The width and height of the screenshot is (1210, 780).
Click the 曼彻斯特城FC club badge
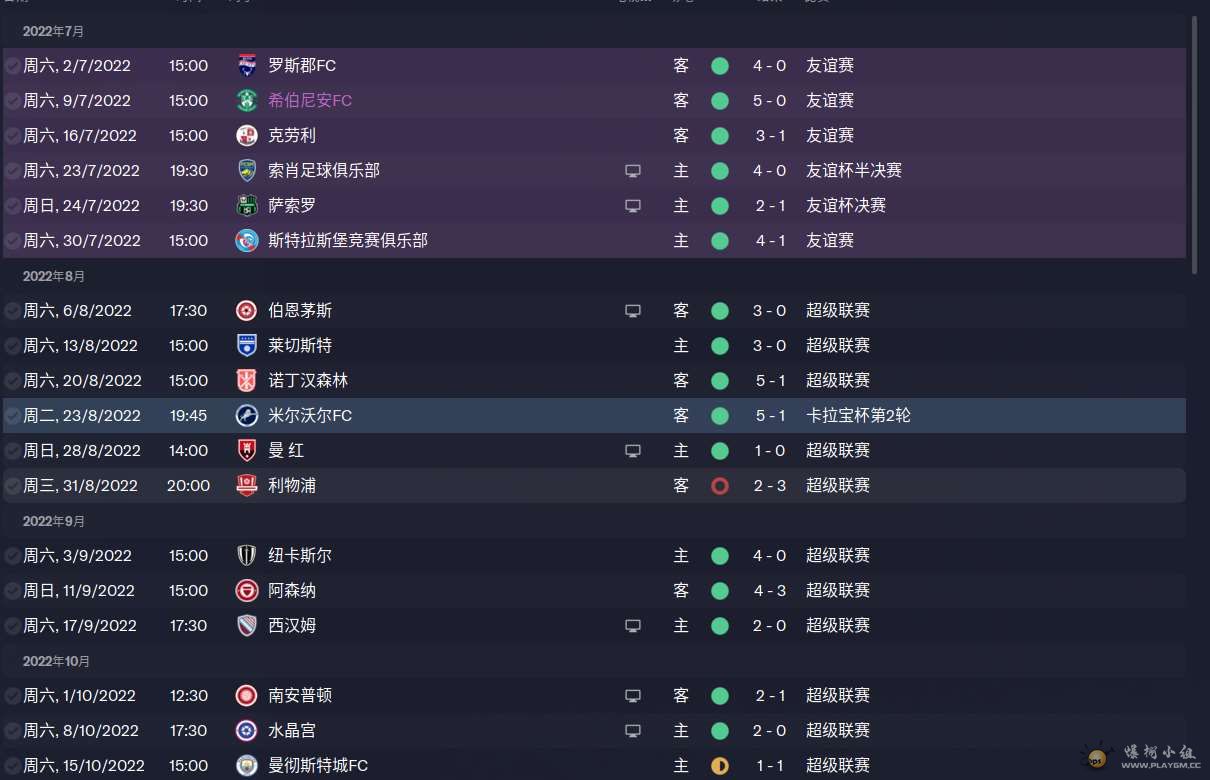click(x=246, y=766)
